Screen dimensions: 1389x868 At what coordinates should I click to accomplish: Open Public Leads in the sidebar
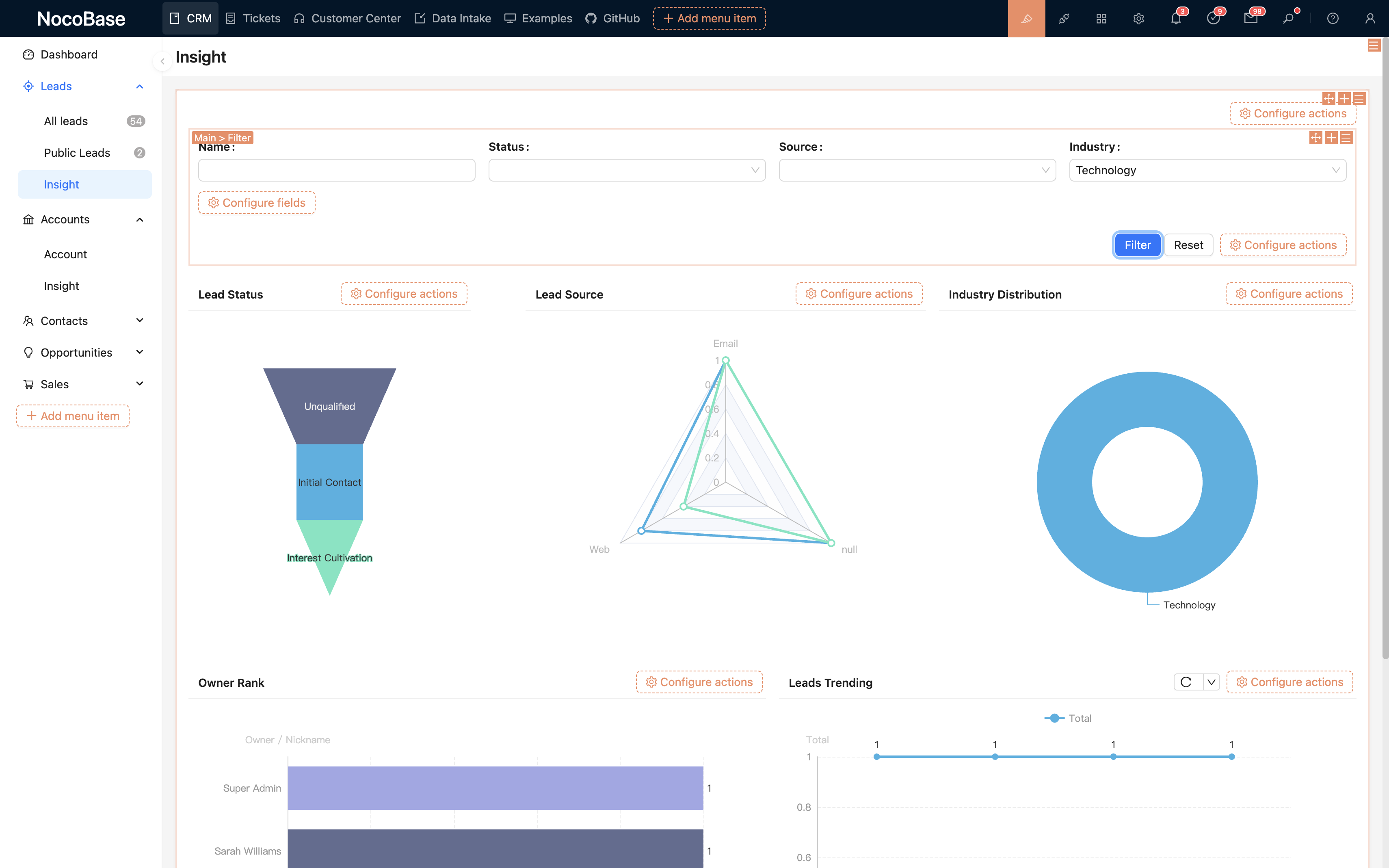77,153
